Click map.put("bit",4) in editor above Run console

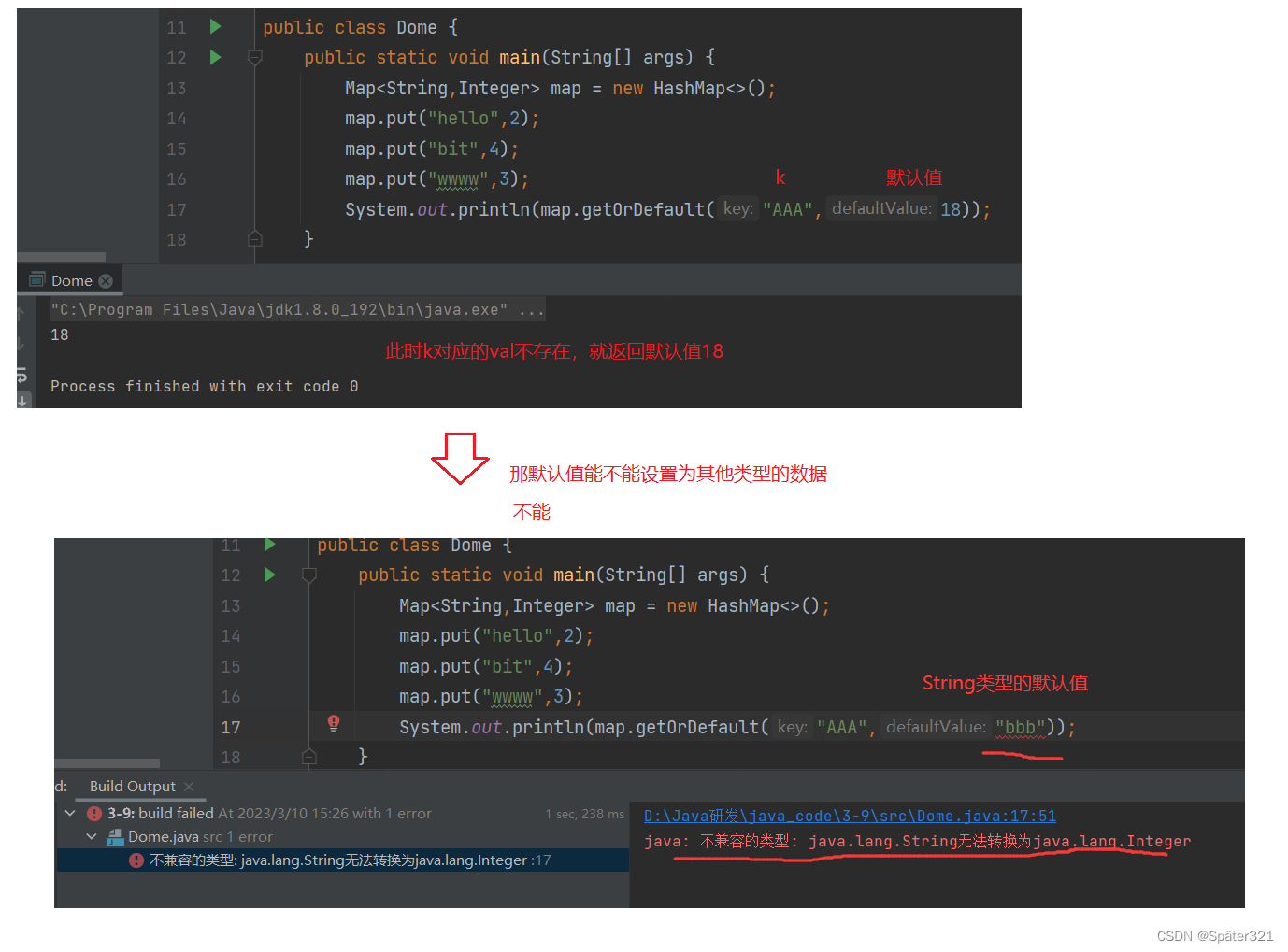(x=432, y=149)
